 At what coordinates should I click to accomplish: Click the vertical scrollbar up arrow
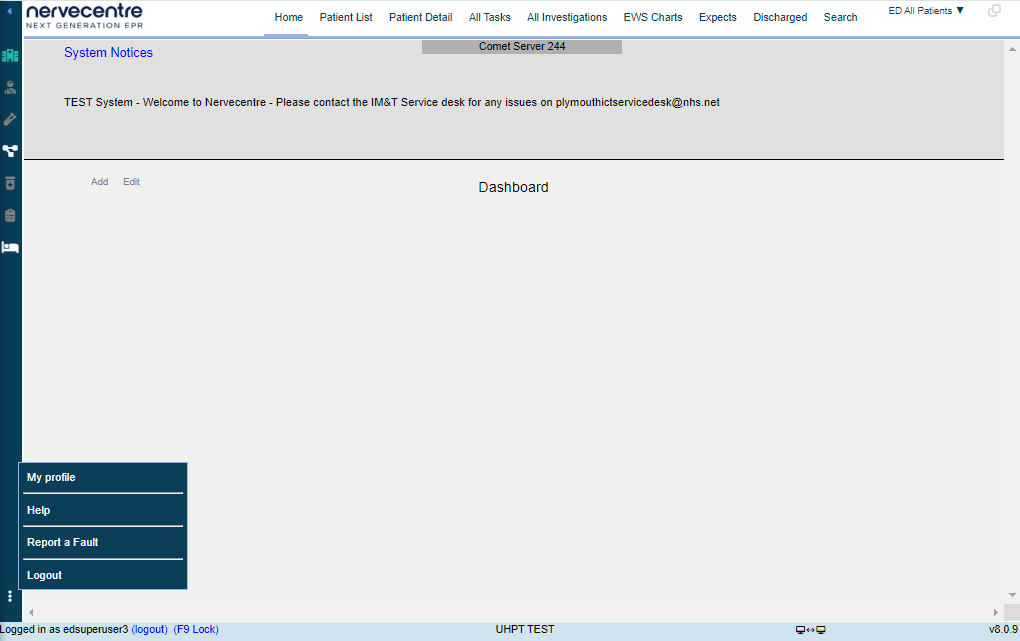click(x=1012, y=49)
